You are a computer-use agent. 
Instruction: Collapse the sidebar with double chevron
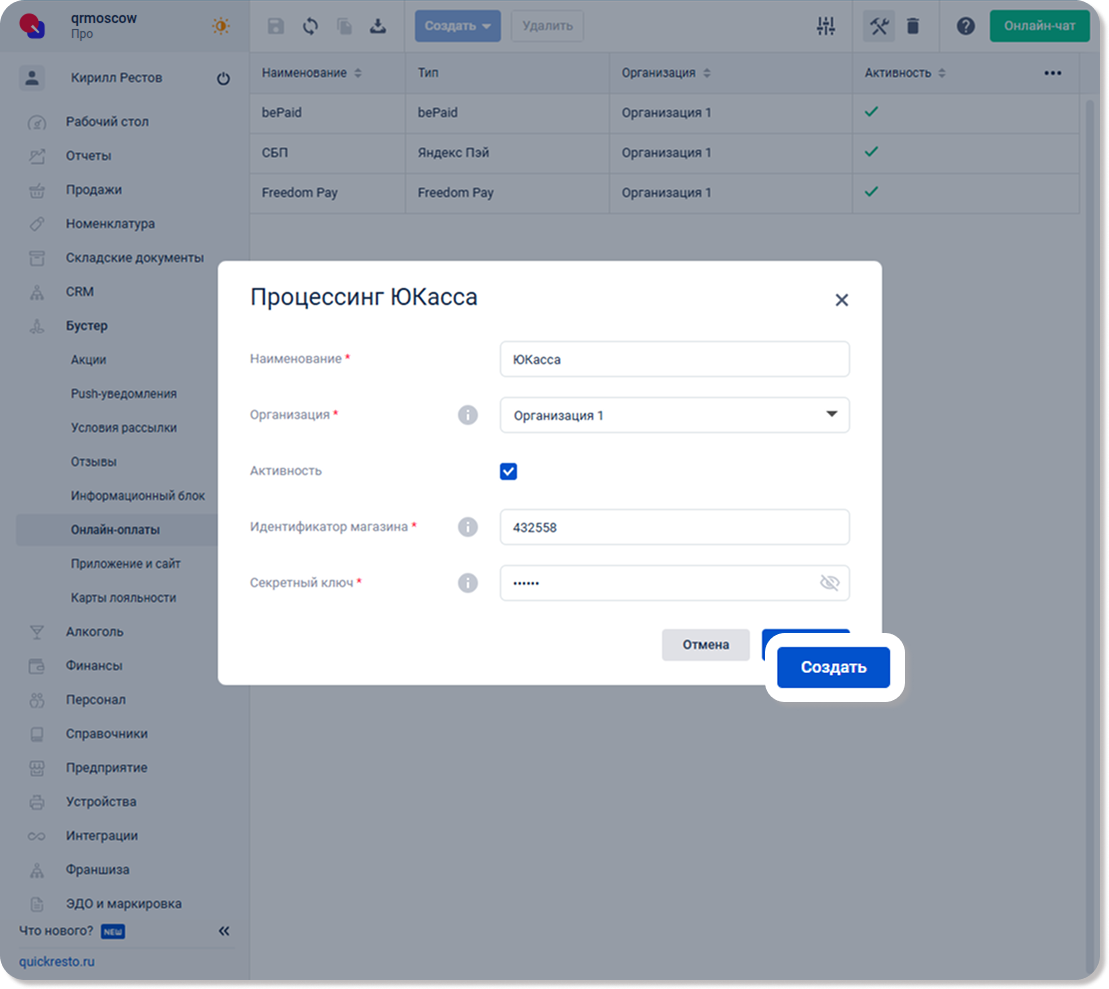click(224, 931)
